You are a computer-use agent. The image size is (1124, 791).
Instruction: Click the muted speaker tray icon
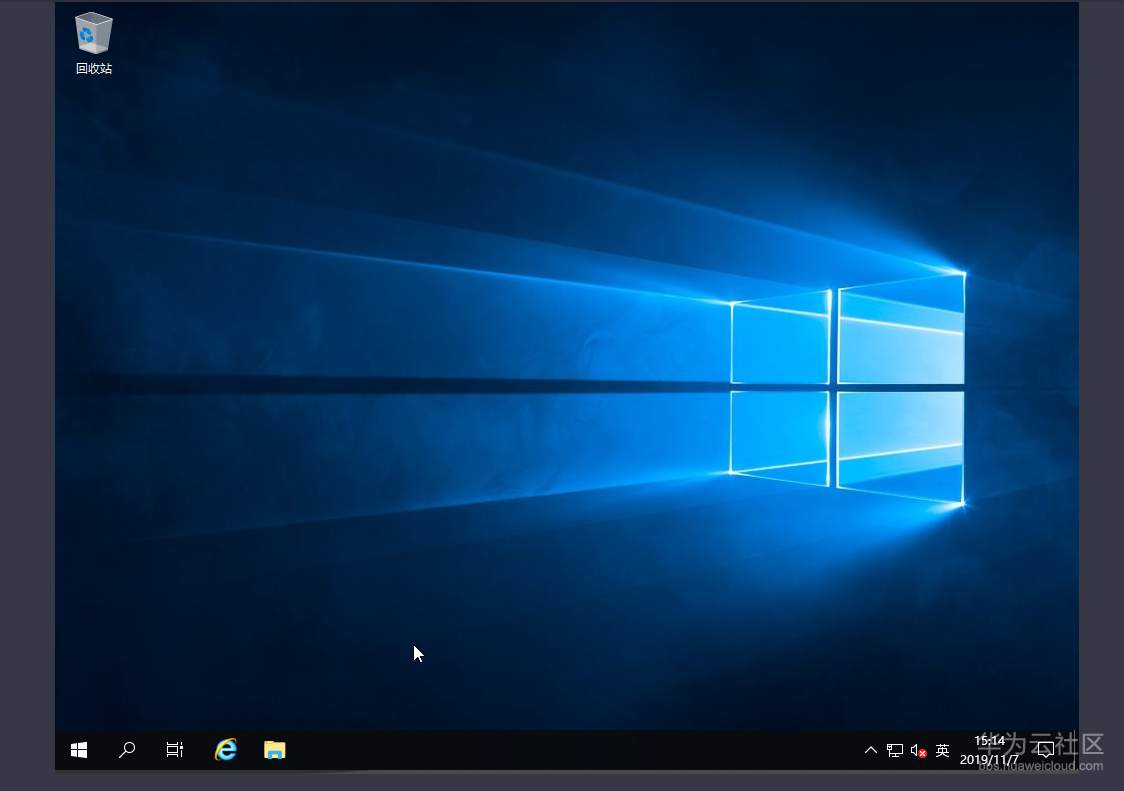pos(917,749)
